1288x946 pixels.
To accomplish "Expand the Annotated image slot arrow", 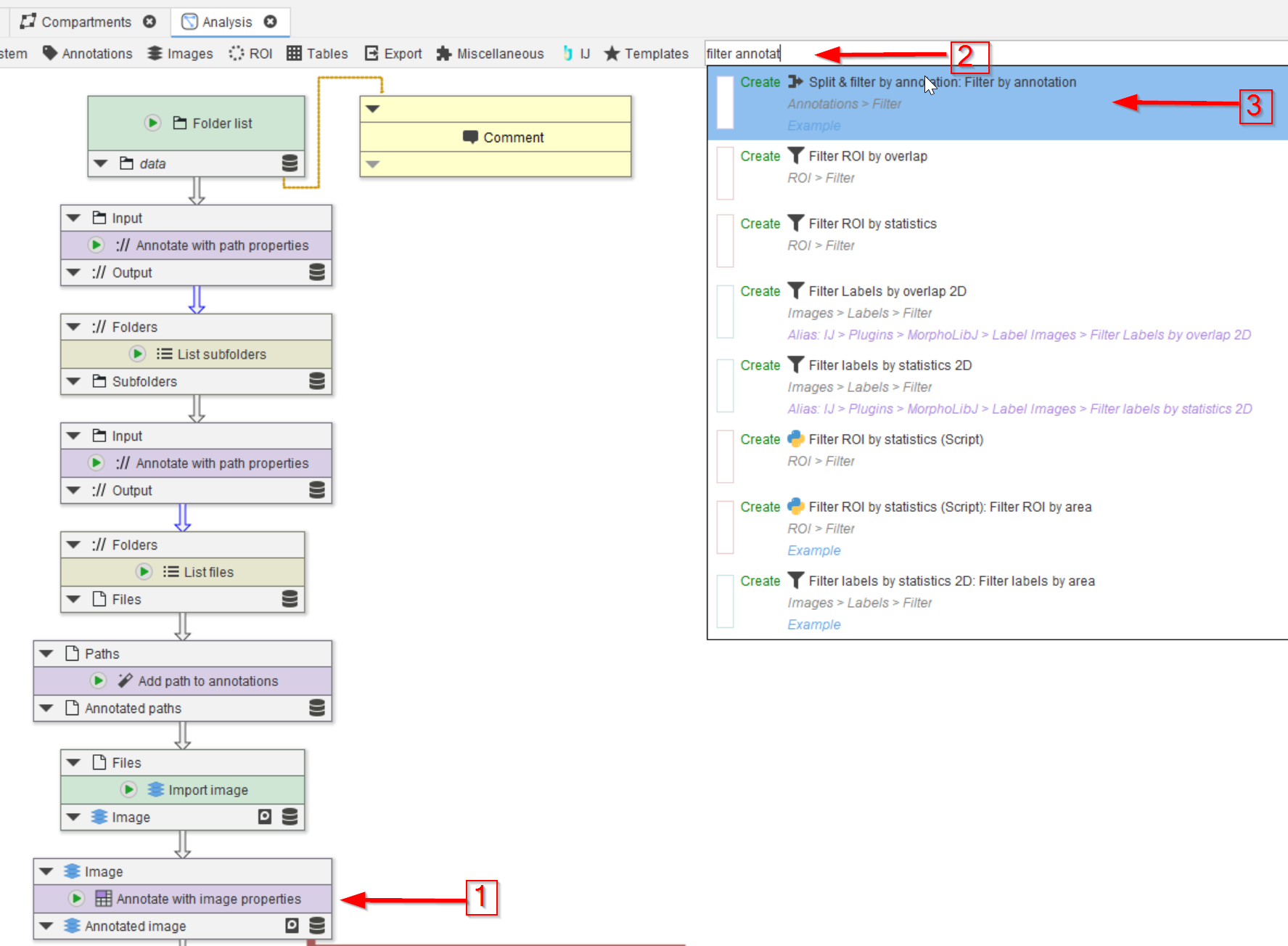I will coord(46,926).
